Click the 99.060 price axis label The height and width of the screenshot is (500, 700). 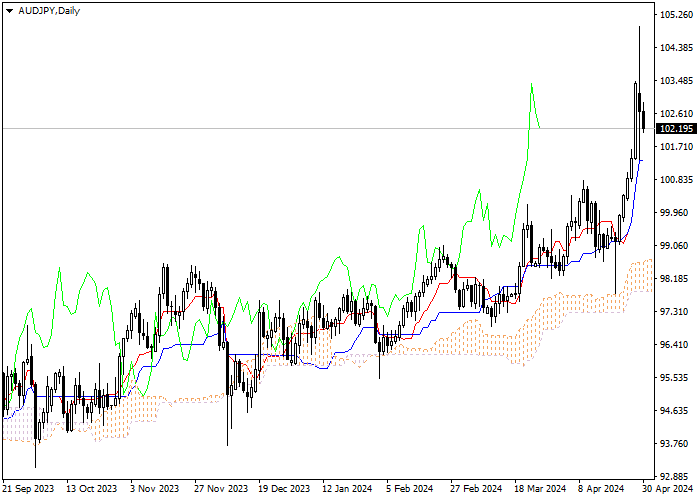[674, 246]
